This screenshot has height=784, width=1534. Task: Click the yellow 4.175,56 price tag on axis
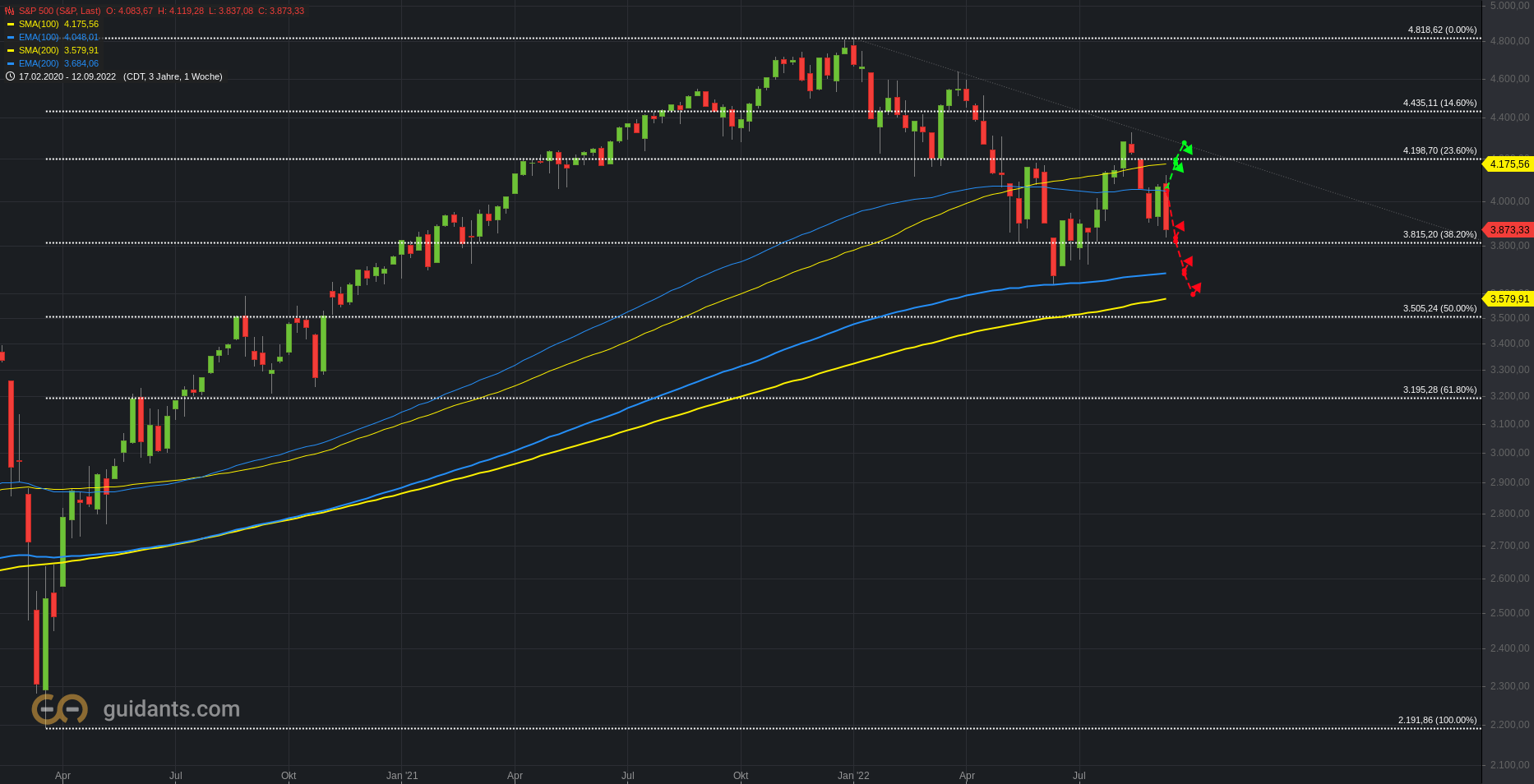(1508, 164)
